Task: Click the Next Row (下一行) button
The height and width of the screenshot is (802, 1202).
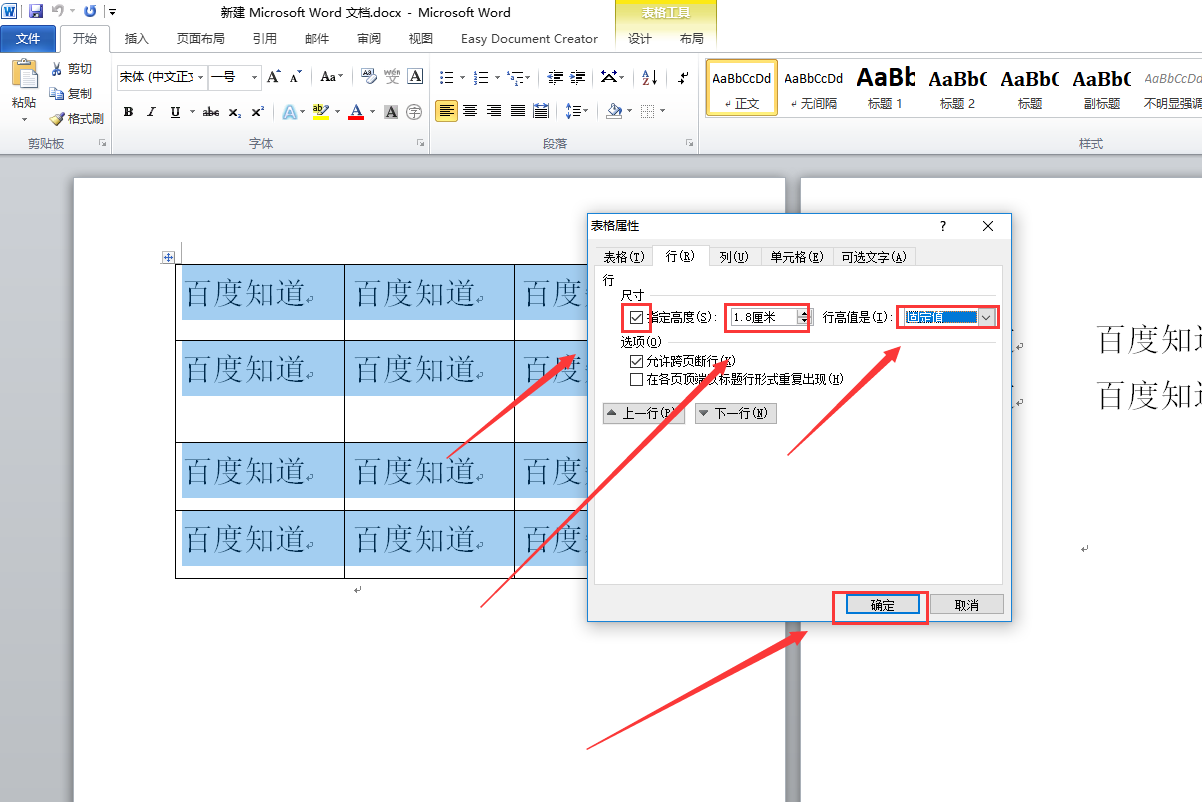Action: (x=736, y=413)
